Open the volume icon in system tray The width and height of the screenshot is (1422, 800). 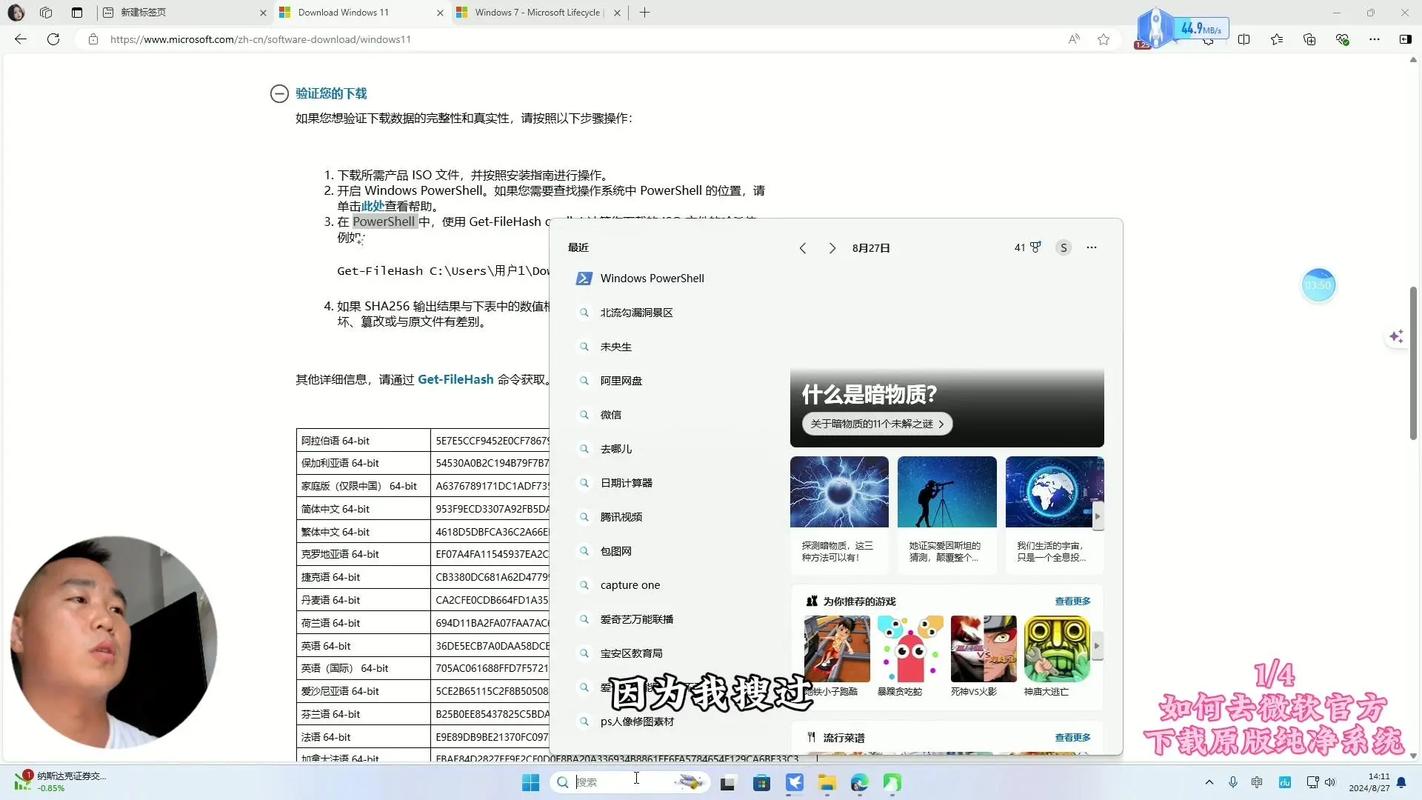click(1330, 782)
